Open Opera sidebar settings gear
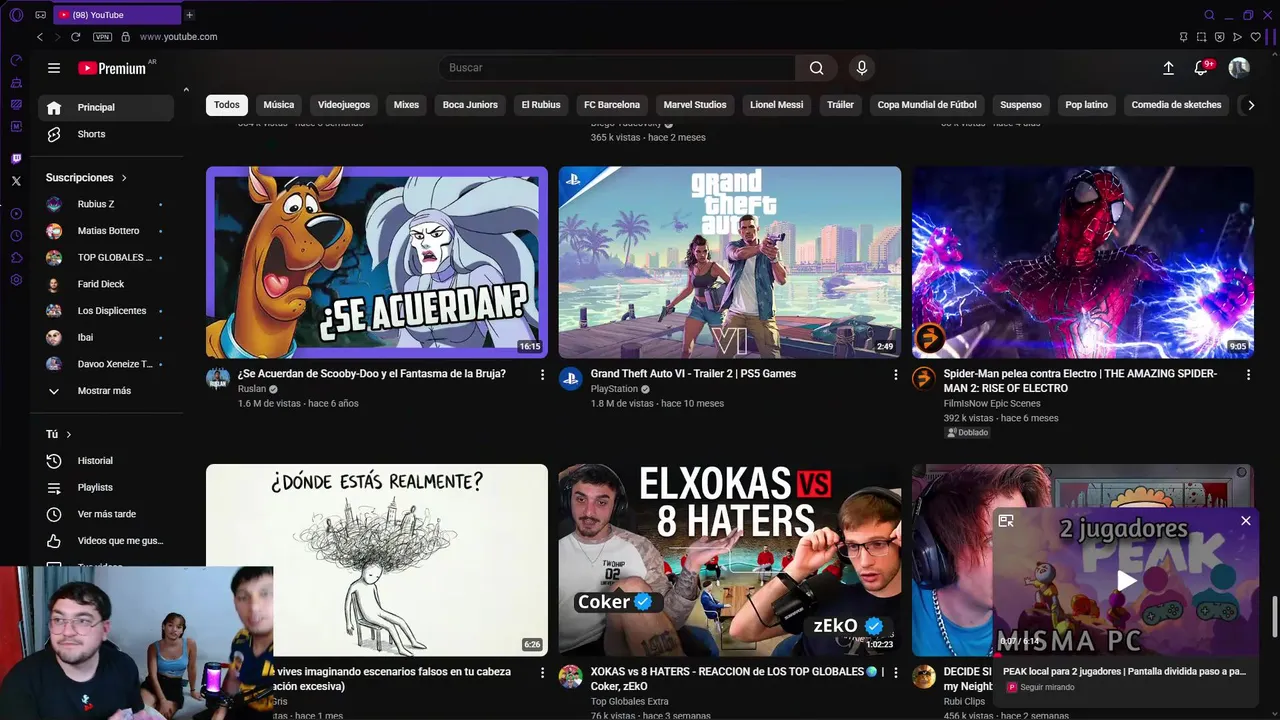Image resolution: width=1280 pixels, height=720 pixels. [16, 280]
